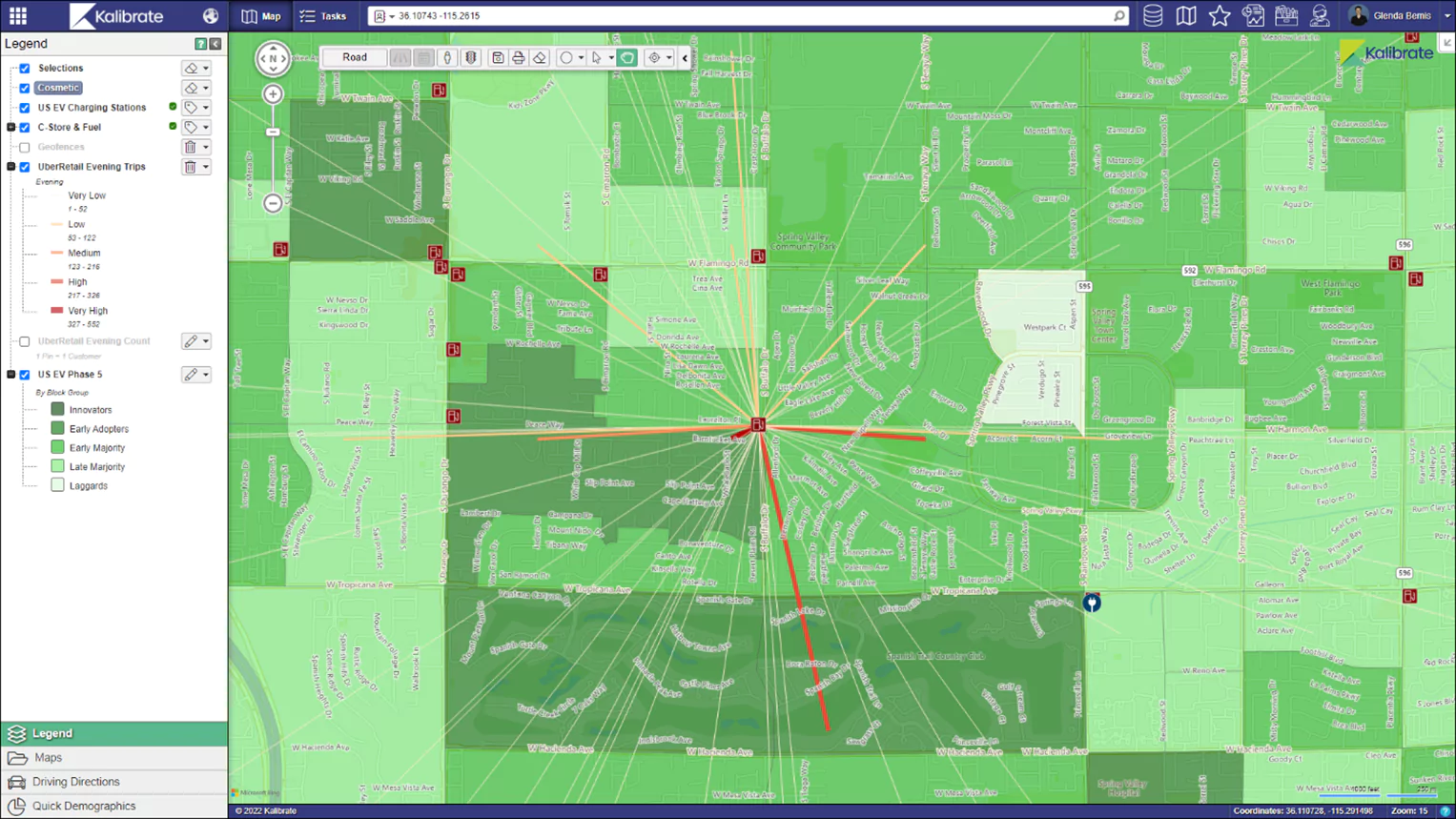This screenshot has height=819, width=1456.
Task: Click the save map icon
Action: 498,58
